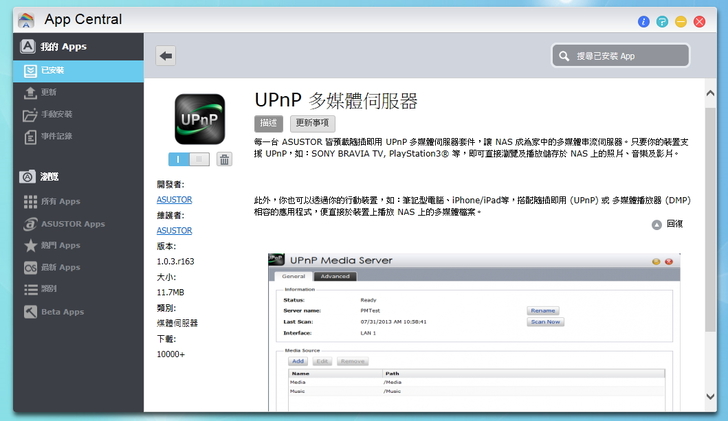Click the version text 1.0.3.r163
This screenshot has height=421, width=728.
pyautogui.click(x=176, y=261)
